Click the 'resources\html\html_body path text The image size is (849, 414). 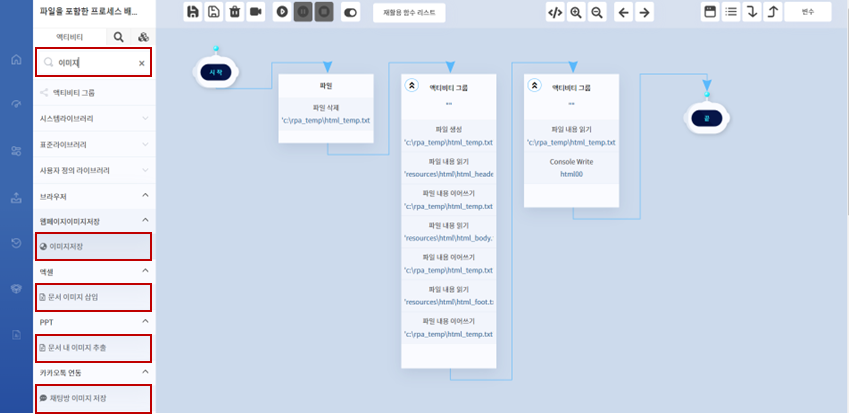(449, 238)
